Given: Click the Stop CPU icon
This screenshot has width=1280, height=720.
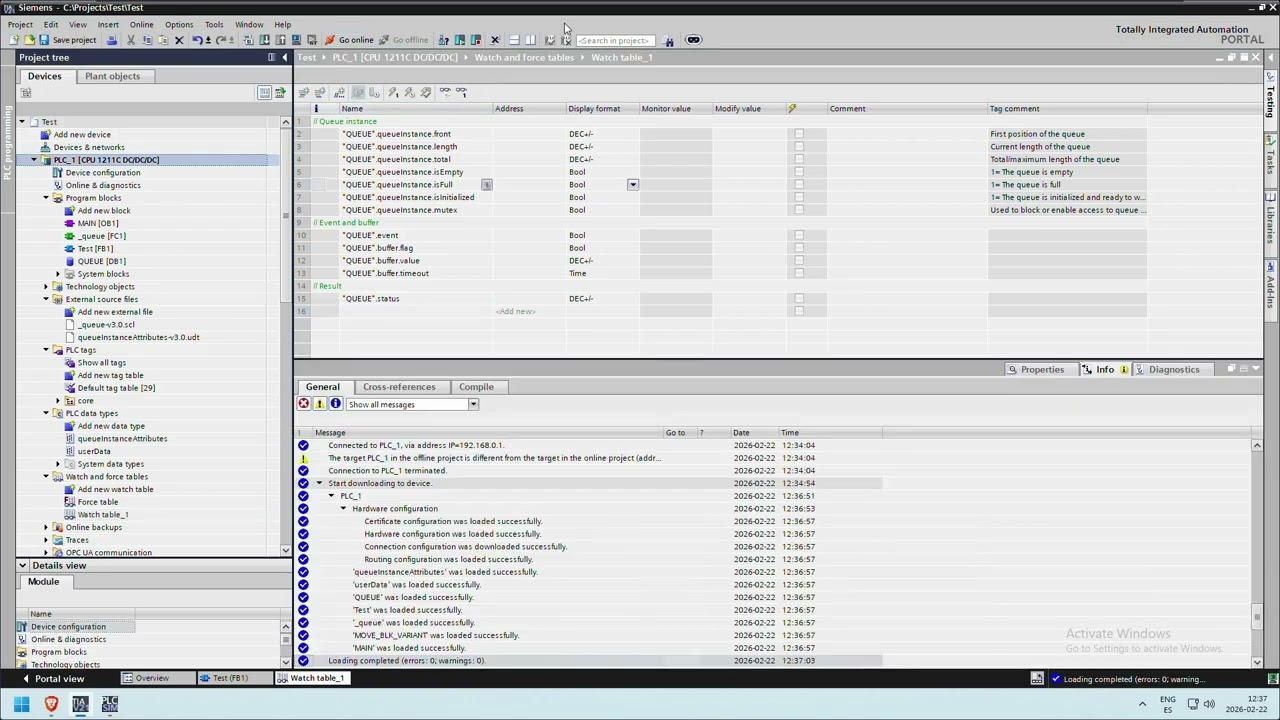Looking at the screenshot, I should pos(476,40).
